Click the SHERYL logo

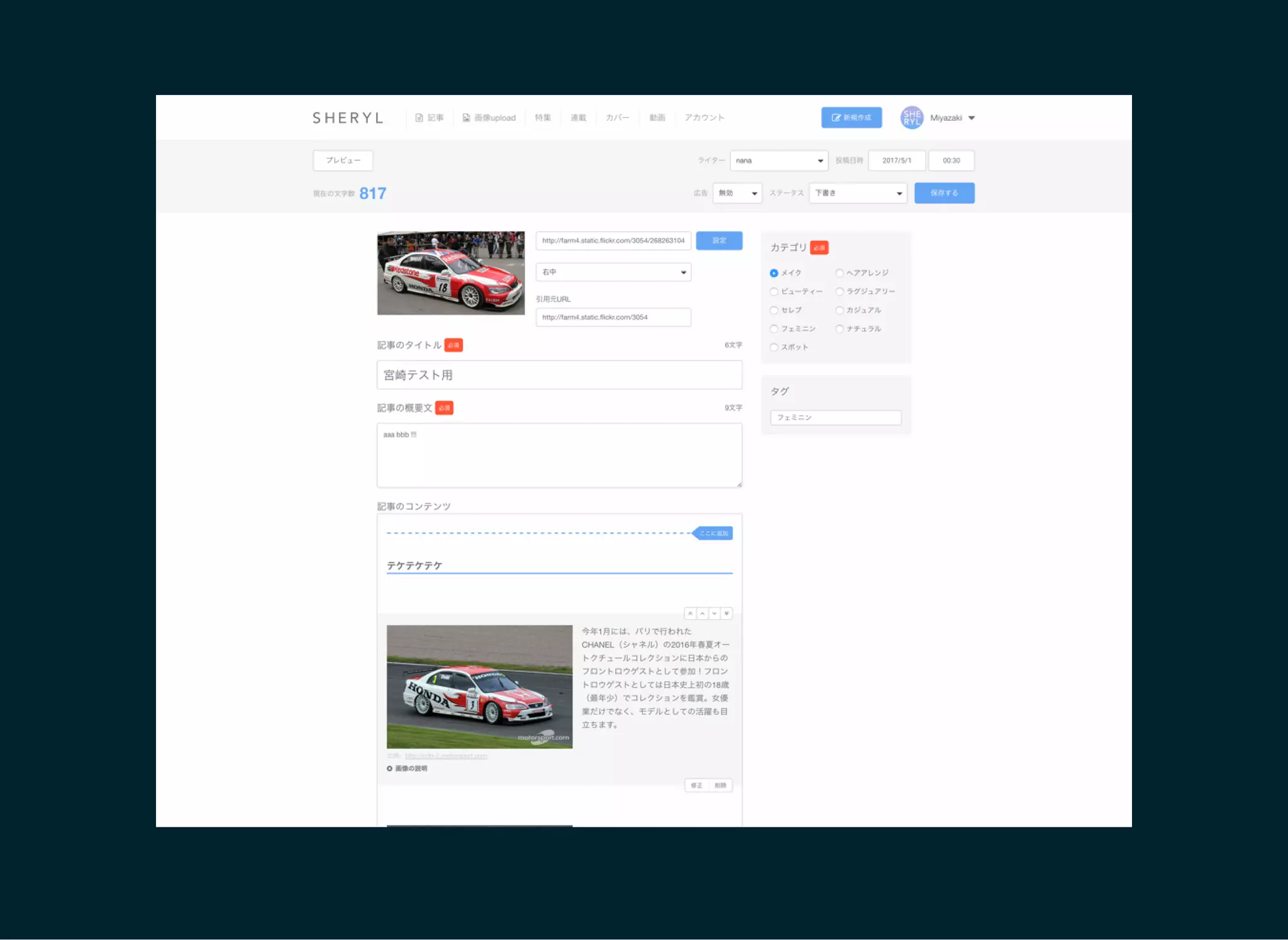[x=348, y=118]
